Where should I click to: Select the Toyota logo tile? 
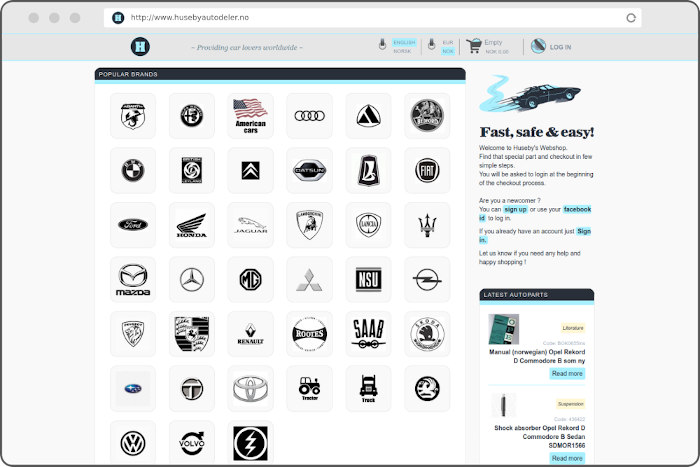[x=251, y=388]
